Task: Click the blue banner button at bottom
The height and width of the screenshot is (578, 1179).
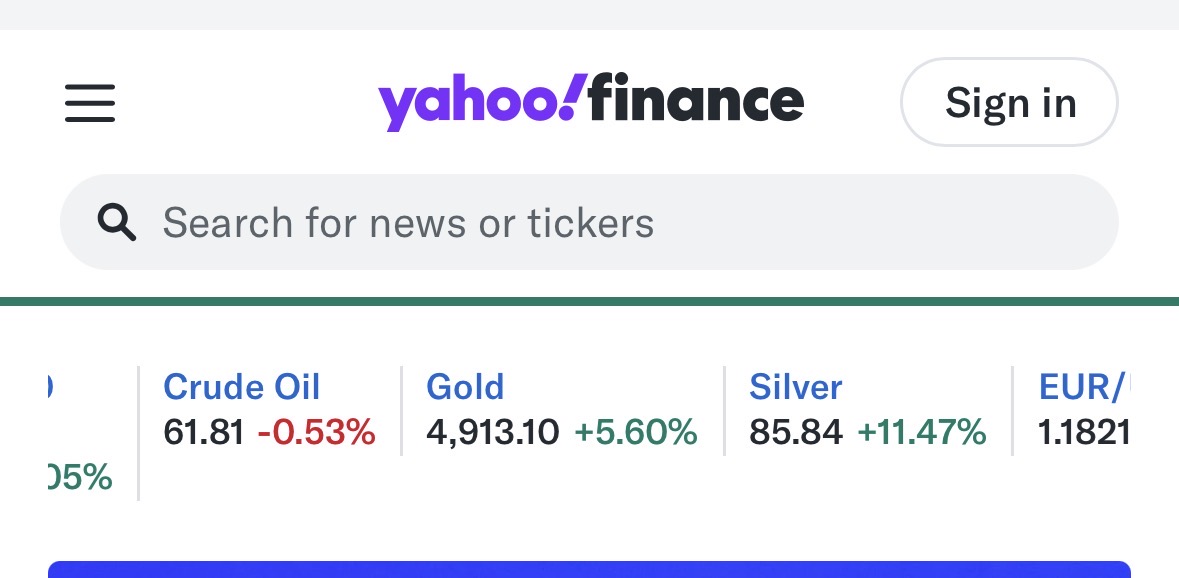Action: [589, 569]
